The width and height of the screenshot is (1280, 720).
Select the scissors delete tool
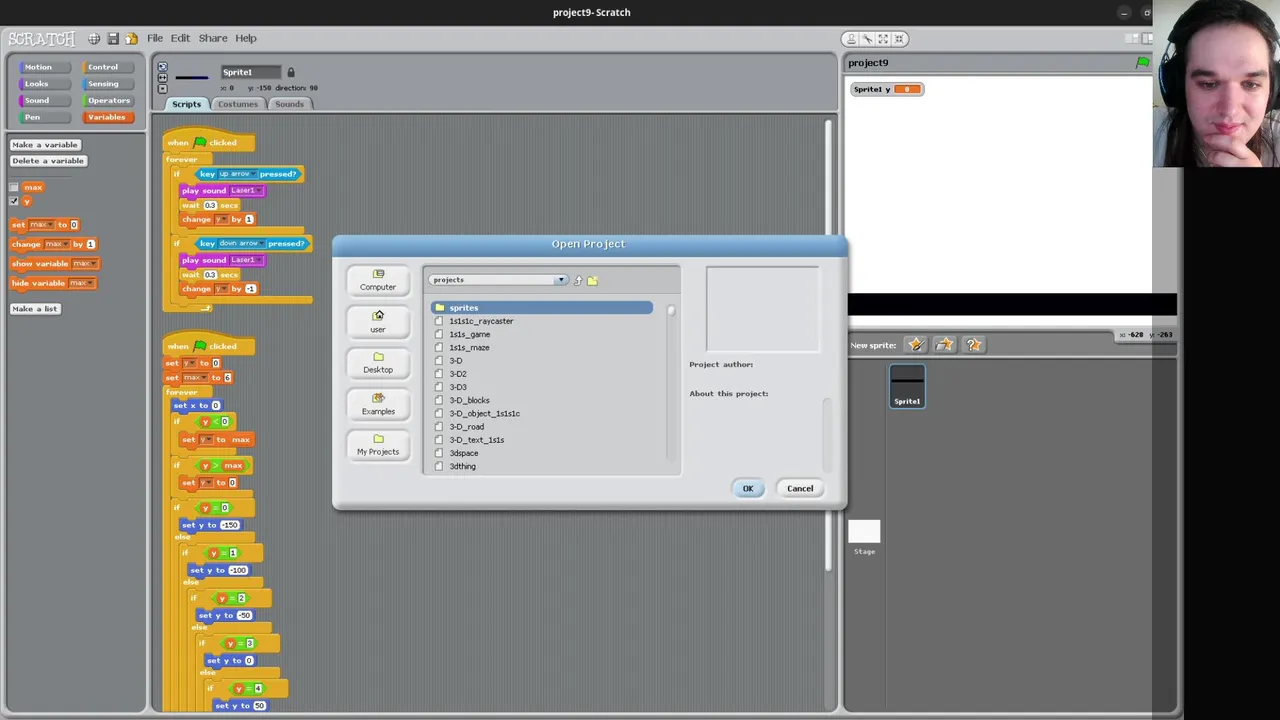point(867,39)
